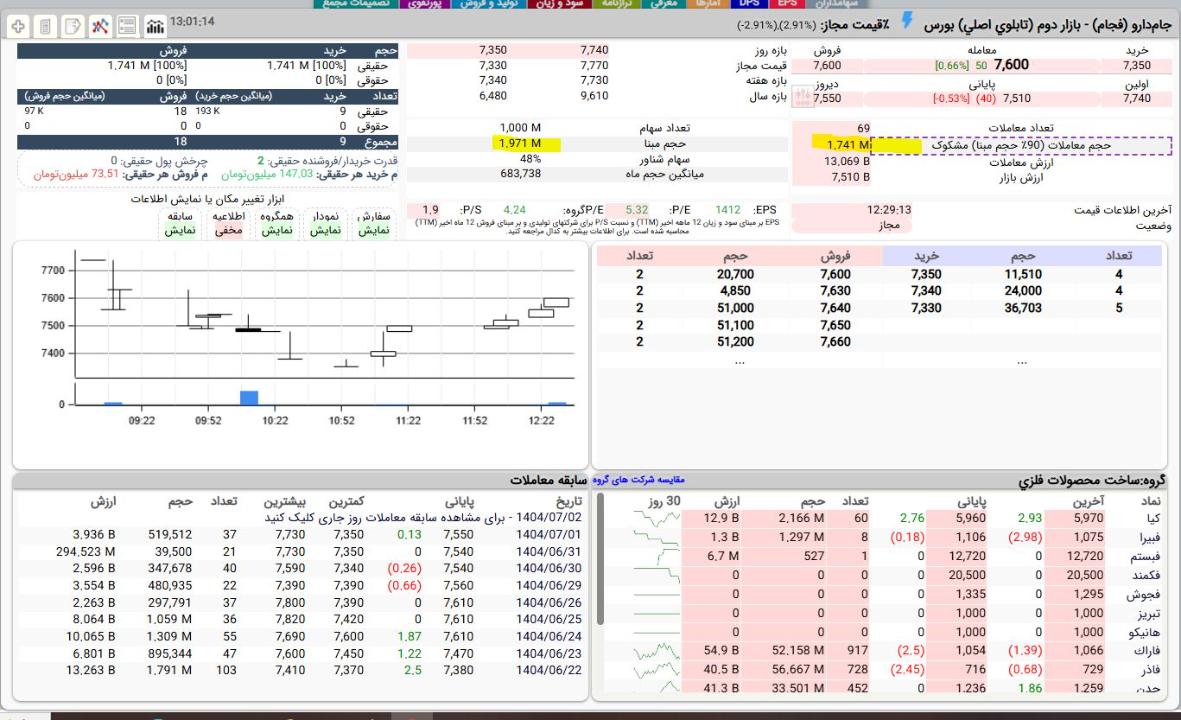Click the list view icon in the toolbar

[x=128, y=24]
